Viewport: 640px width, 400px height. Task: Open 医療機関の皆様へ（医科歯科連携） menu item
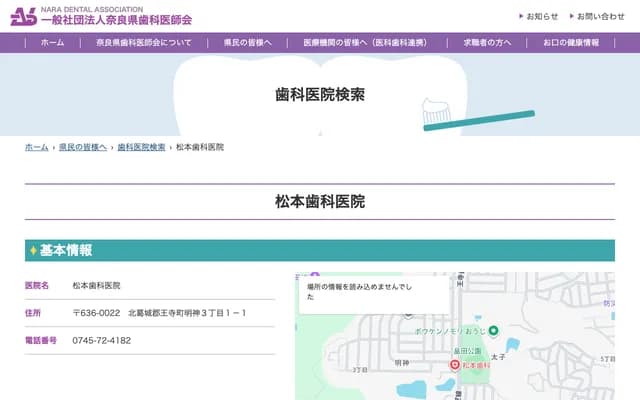point(364,43)
